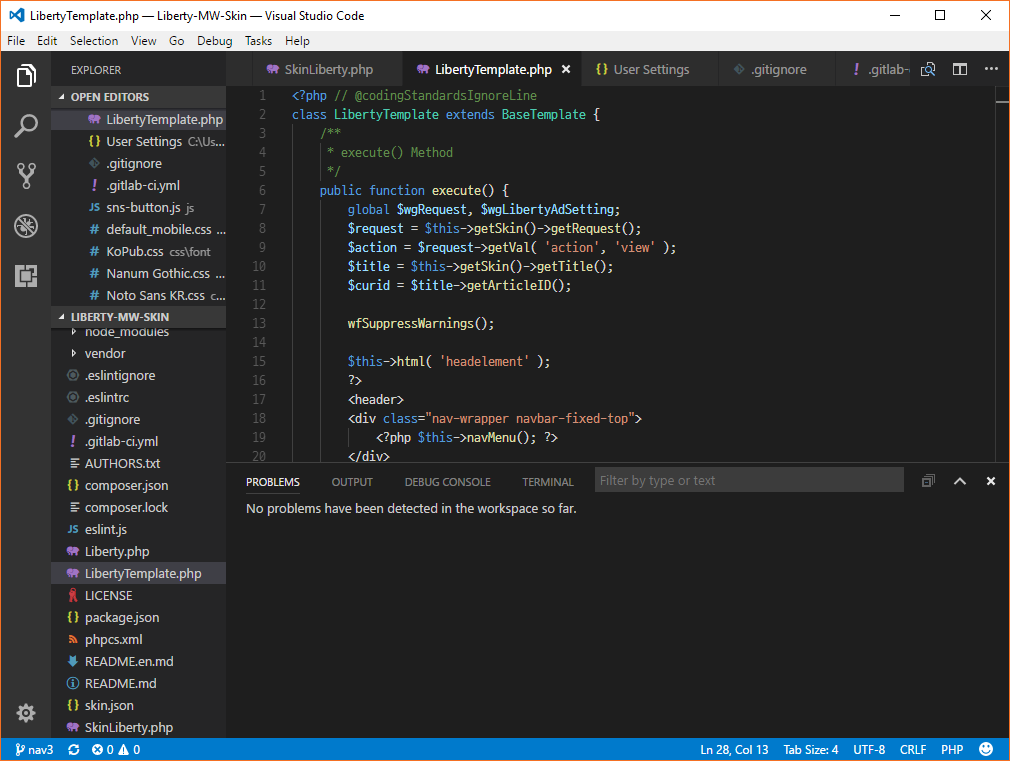The image size is (1010, 761).
Task: Close the bottom panel
Action: 991,481
